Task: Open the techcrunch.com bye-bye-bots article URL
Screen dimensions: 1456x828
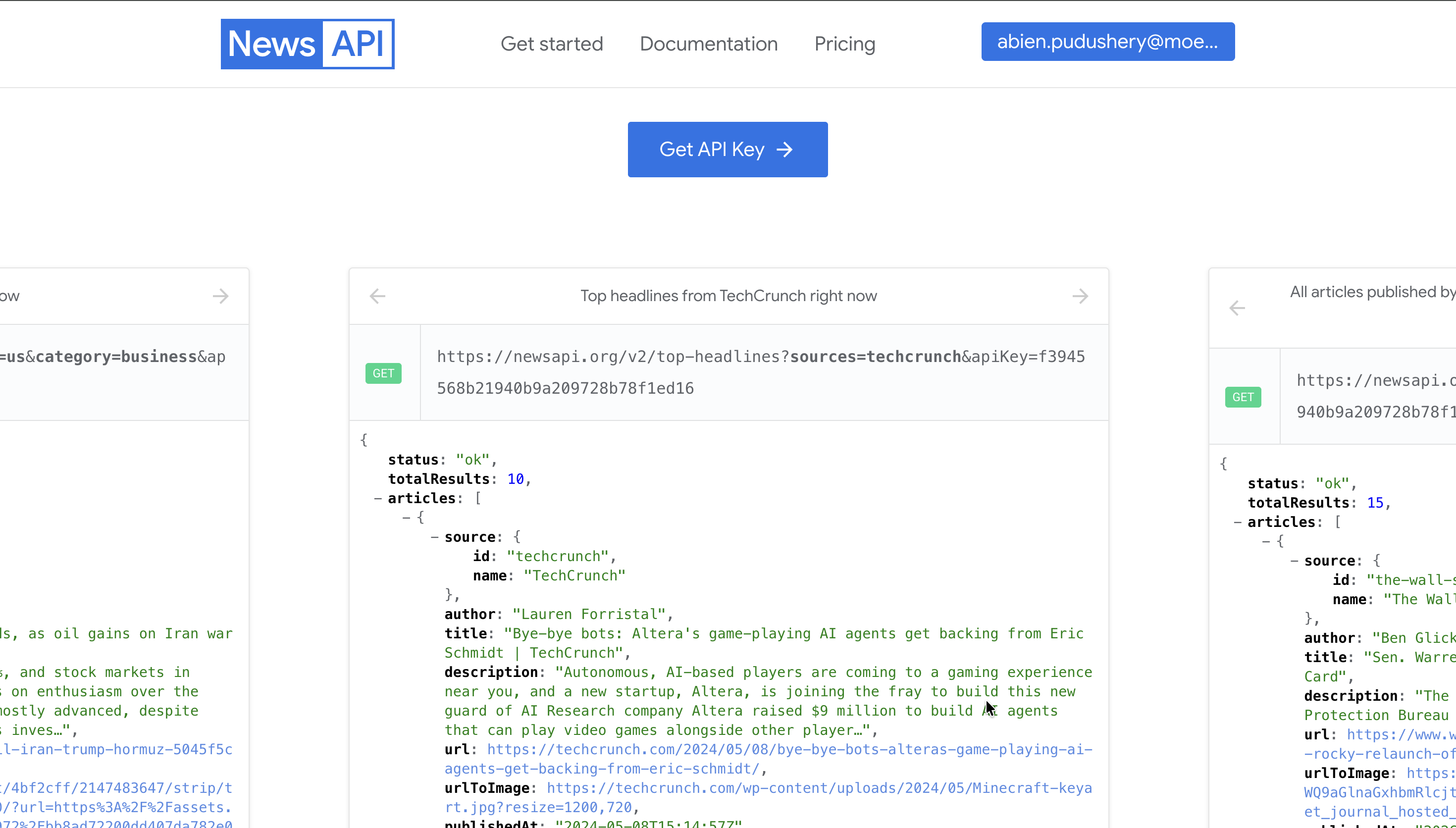Action: click(x=768, y=759)
